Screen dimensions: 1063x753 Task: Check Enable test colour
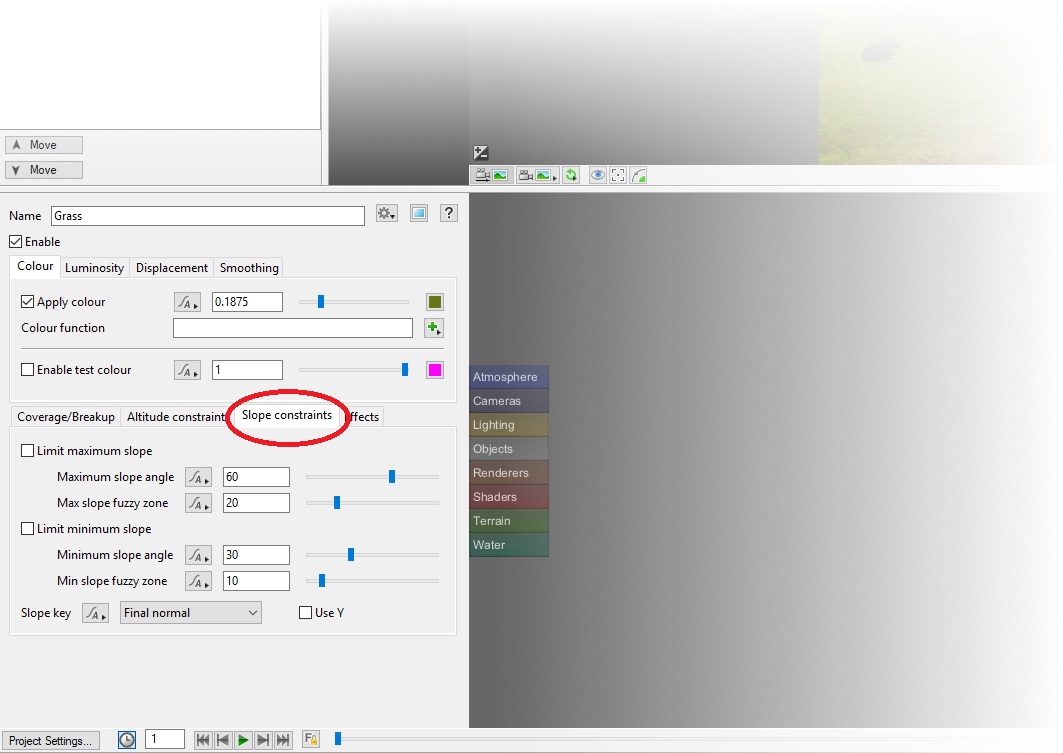point(27,369)
